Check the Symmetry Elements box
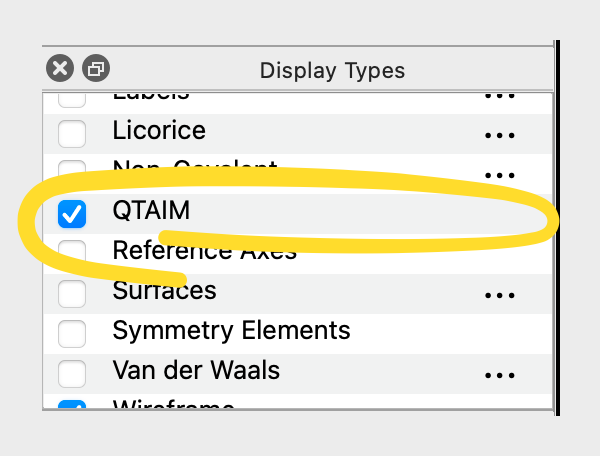 click(x=72, y=333)
